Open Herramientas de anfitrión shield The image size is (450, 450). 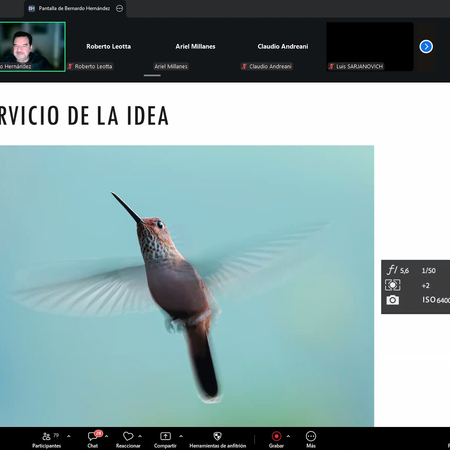(217, 440)
